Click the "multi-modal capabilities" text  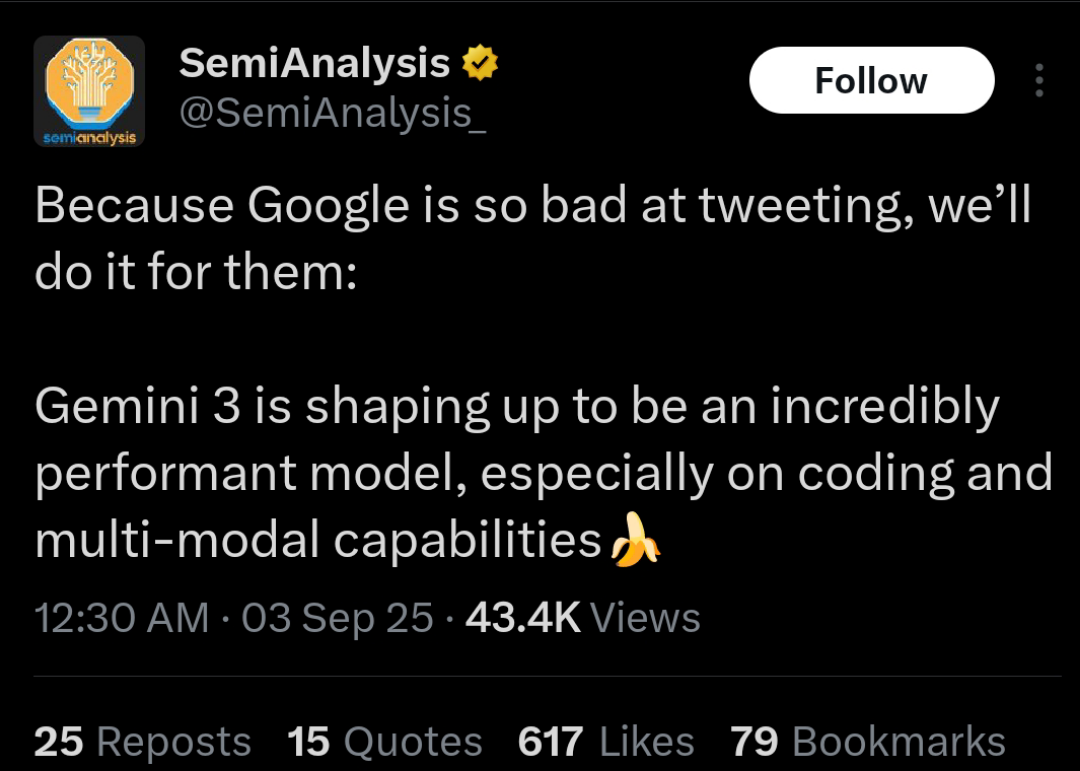click(318, 541)
